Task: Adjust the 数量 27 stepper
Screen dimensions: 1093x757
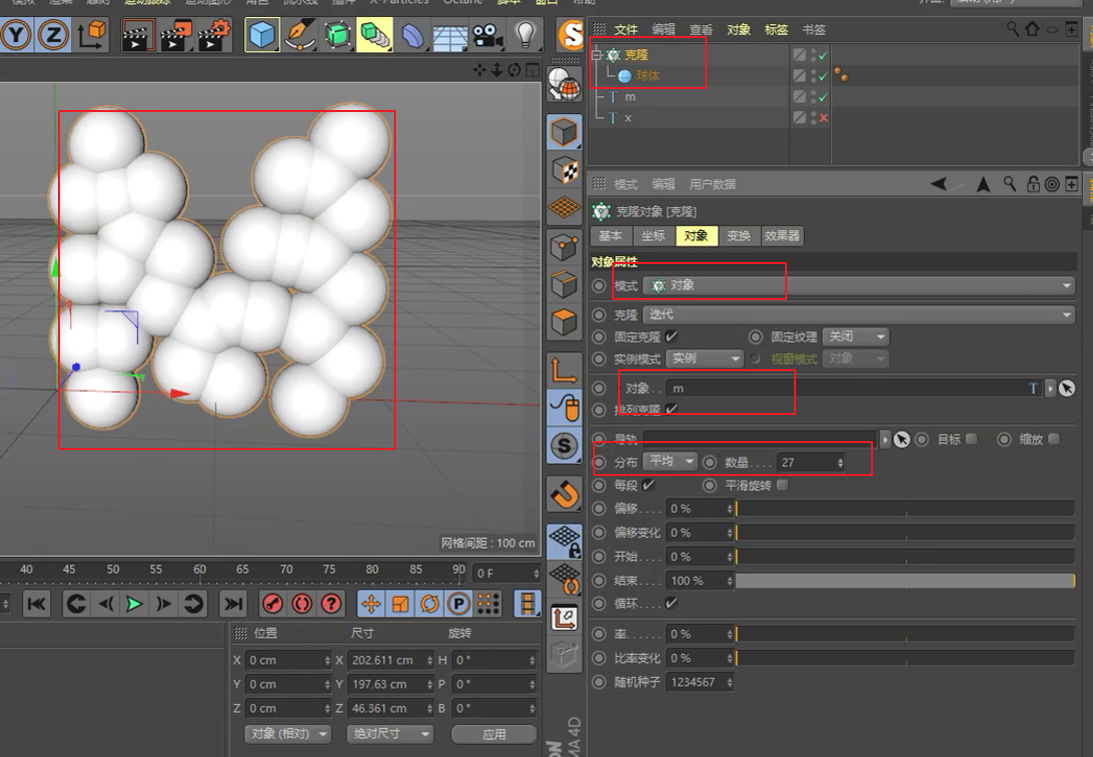Action: click(x=840, y=462)
